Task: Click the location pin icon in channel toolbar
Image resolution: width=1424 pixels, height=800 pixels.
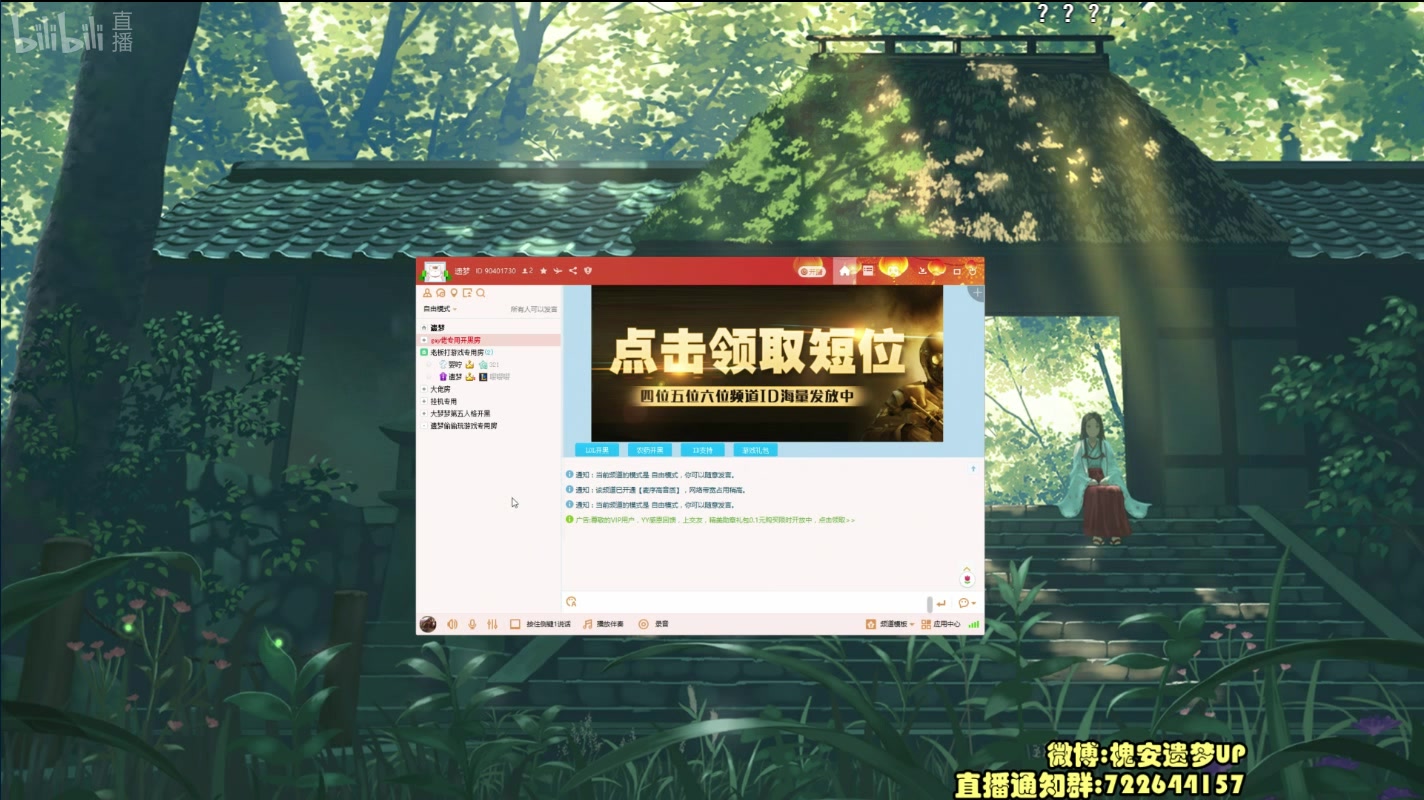Action: pyautogui.click(x=454, y=293)
